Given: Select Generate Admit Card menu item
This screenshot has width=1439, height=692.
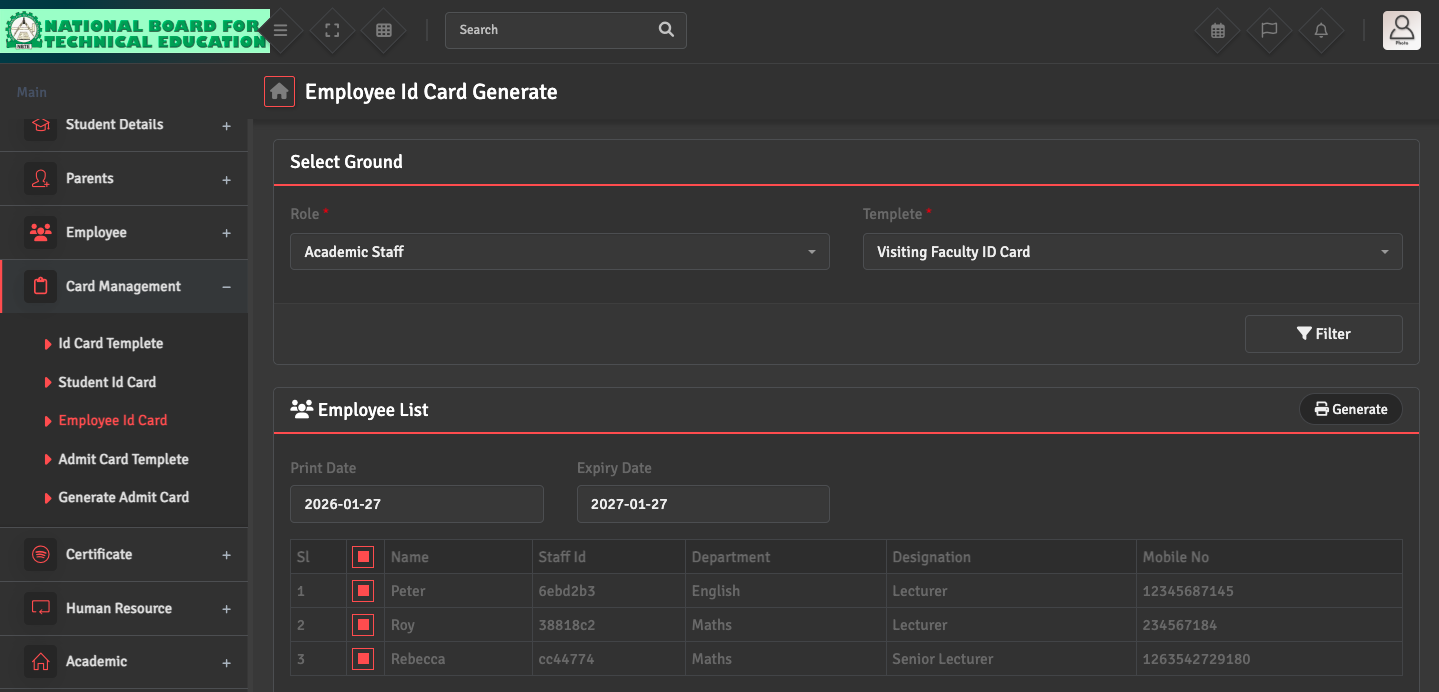Looking at the screenshot, I should (x=123, y=497).
